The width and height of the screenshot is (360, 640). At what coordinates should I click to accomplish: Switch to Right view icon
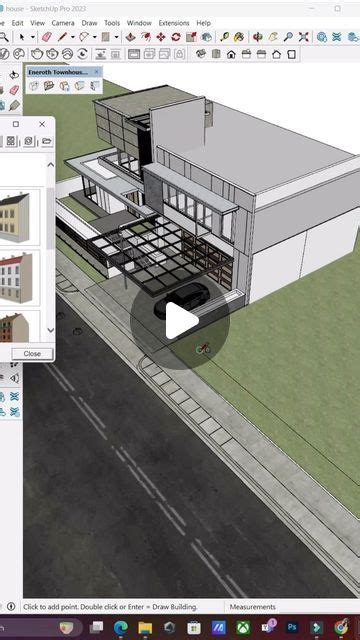tap(246, 54)
